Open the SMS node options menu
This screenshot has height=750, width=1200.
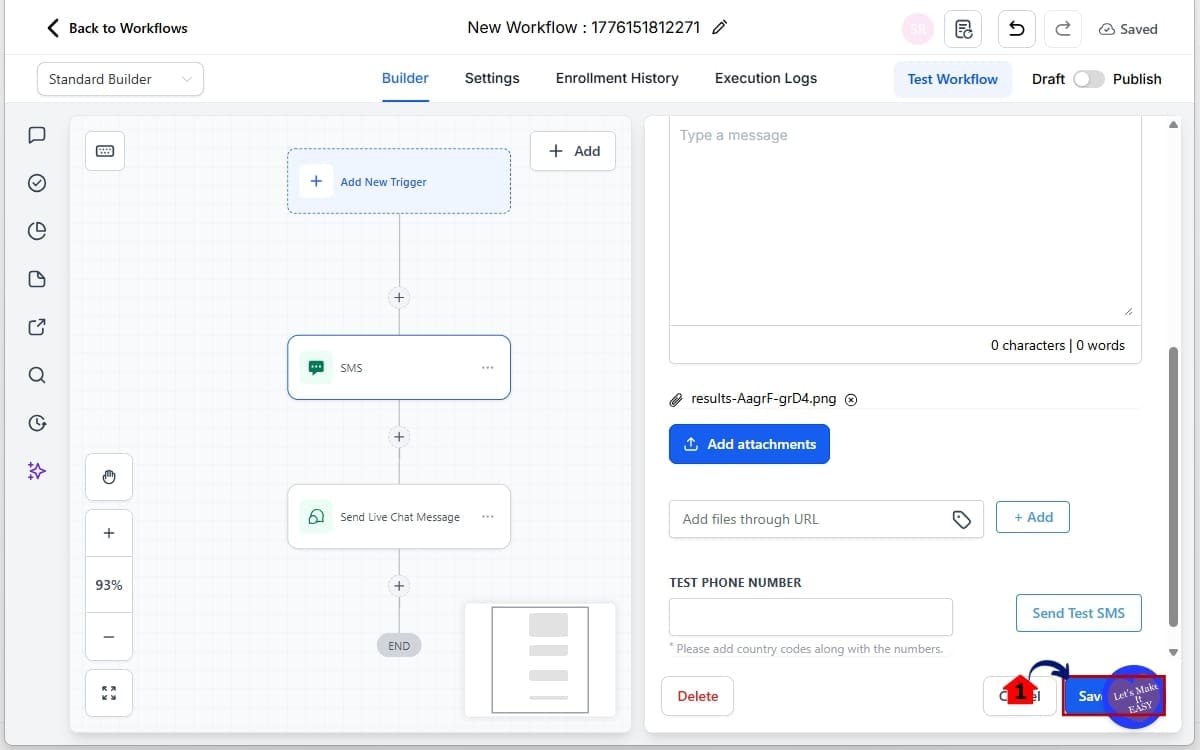point(487,368)
